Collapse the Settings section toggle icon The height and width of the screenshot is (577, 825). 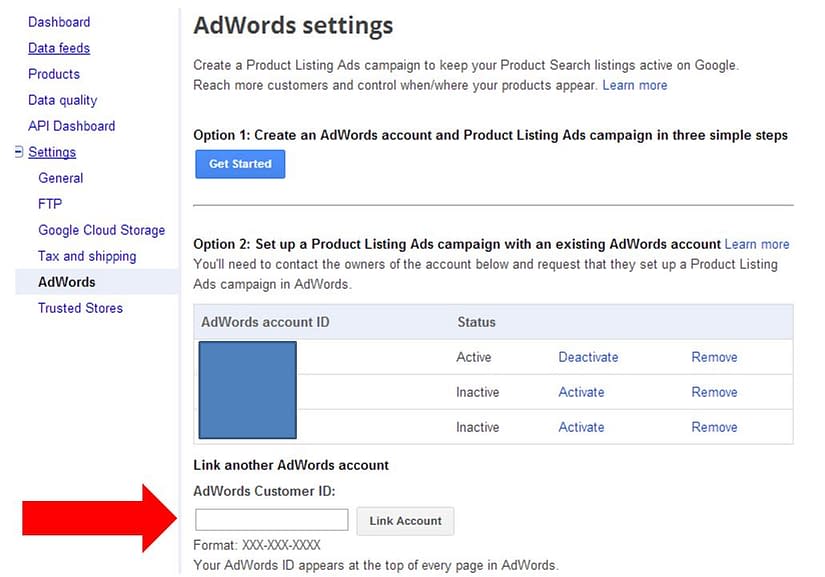(x=19, y=152)
